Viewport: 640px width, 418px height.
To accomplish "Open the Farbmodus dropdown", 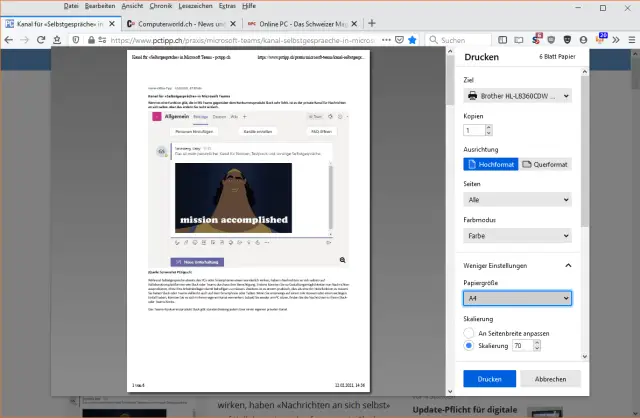I will (x=517, y=236).
